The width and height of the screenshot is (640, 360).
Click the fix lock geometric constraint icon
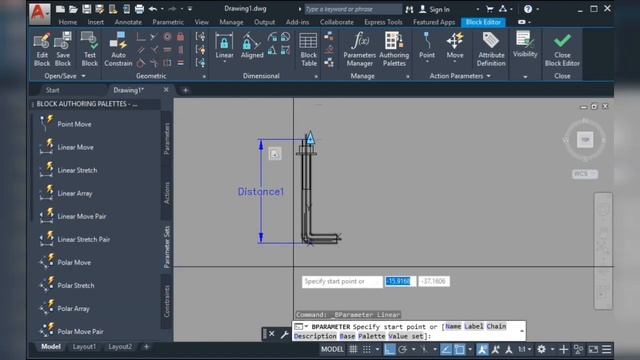[x=180, y=37]
